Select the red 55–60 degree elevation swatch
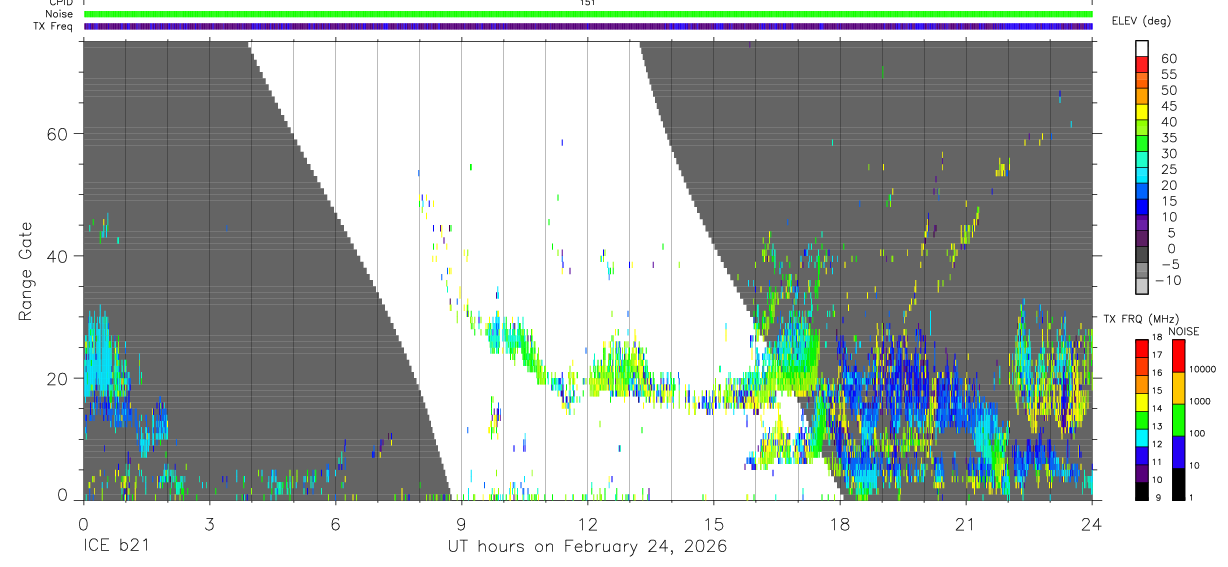This screenshot has height=567, width=1228. 1143,65
